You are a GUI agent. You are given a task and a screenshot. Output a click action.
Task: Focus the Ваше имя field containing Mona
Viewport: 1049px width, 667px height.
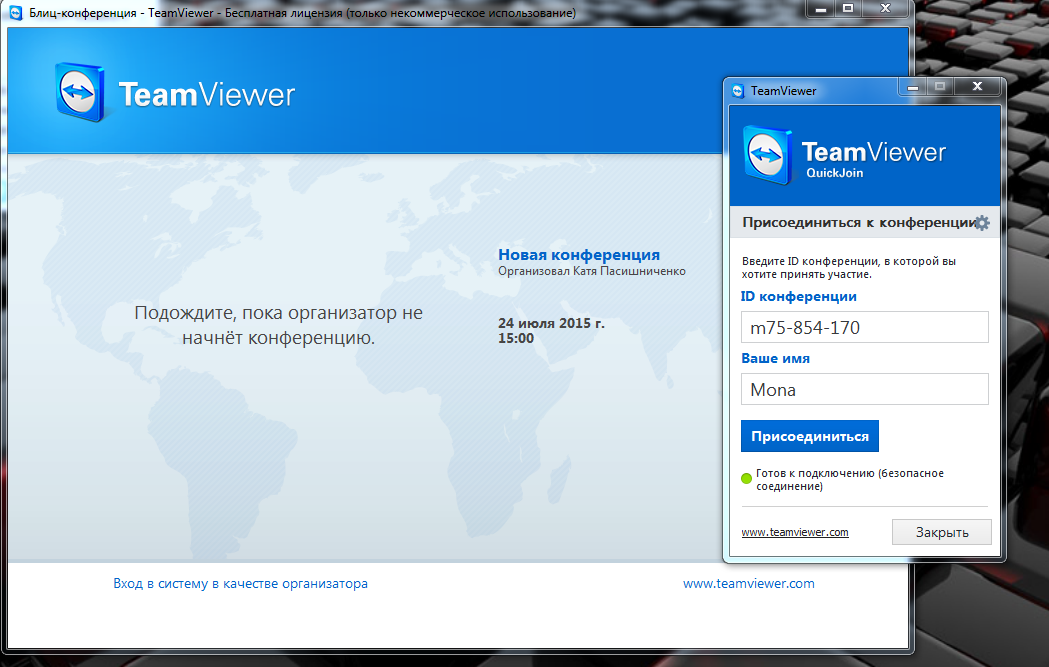[x=864, y=389]
